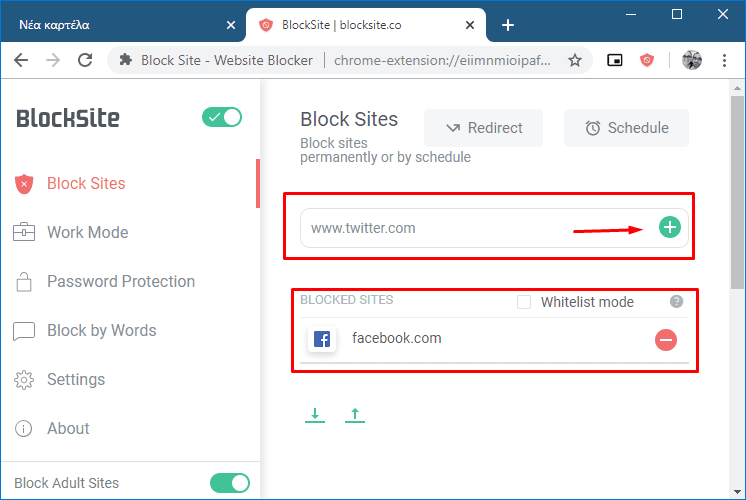This screenshot has height=500, width=746.
Task: Open a new tab with plus button
Action: 508,25
